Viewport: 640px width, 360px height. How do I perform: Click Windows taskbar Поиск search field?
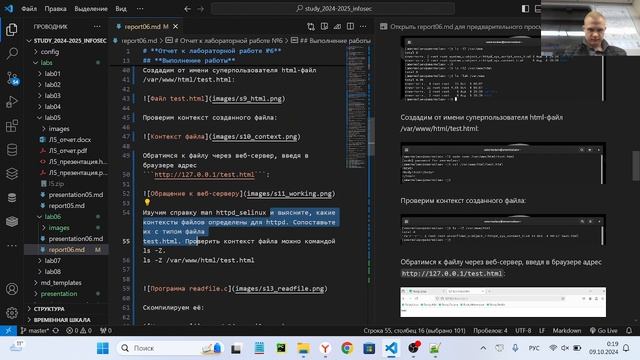pyautogui.click(x=171, y=348)
